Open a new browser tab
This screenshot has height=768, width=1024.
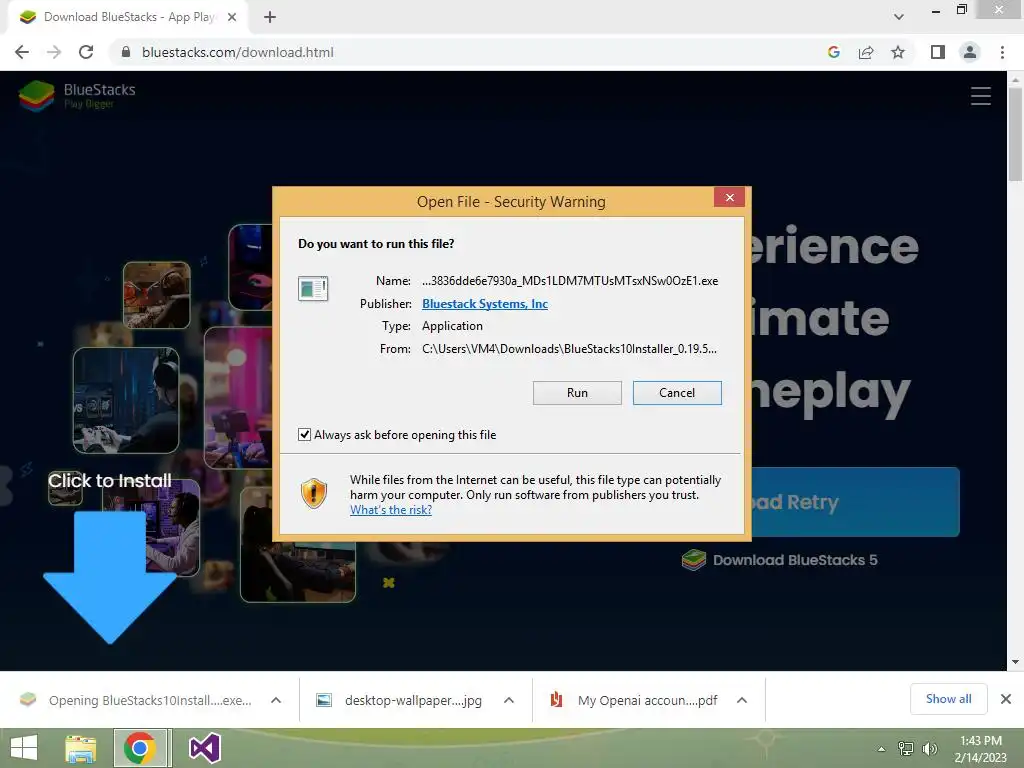(270, 17)
